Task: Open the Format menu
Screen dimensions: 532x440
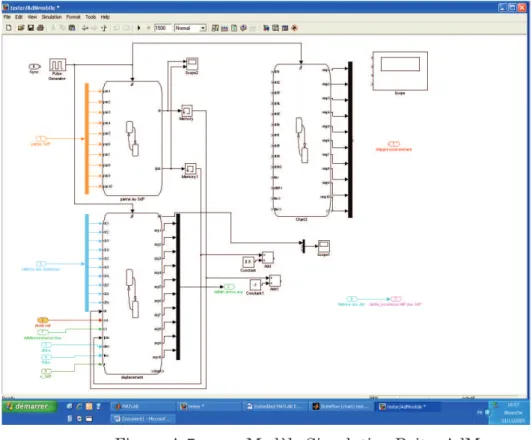Action: coord(73,17)
